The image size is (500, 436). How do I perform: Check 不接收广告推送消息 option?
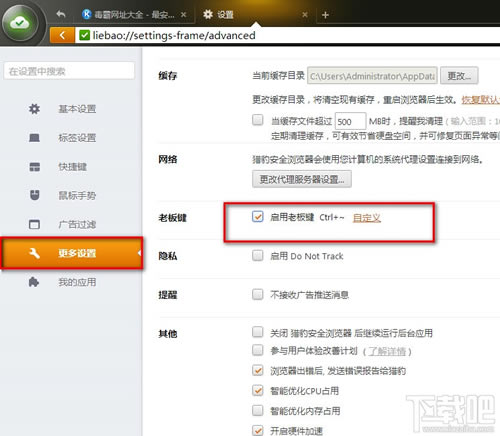(x=258, y=294)
